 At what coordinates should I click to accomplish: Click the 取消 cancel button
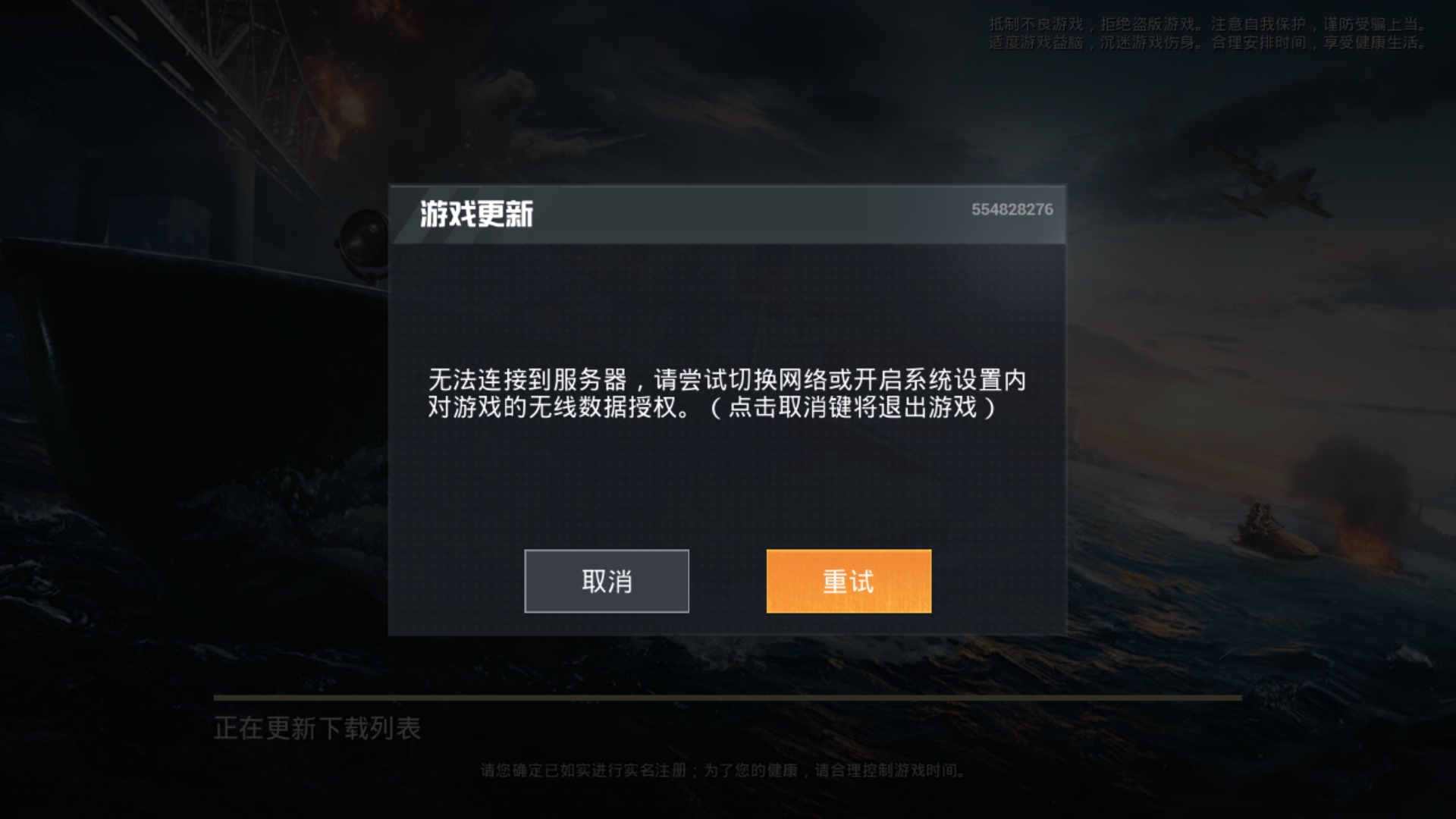[x=607, y=581]
